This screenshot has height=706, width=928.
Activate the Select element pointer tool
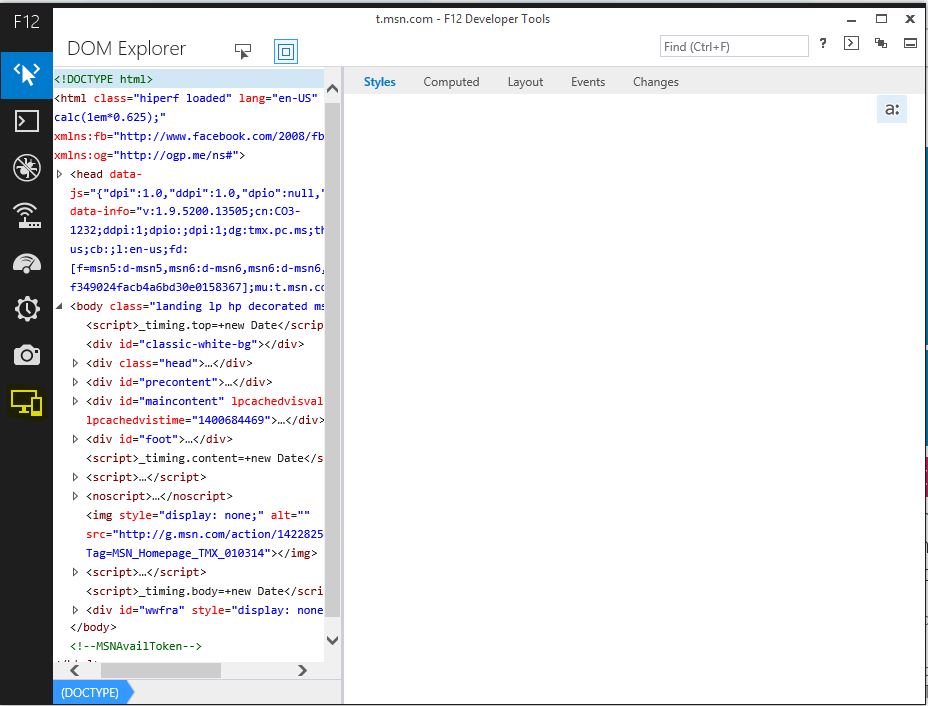[243, 51]
